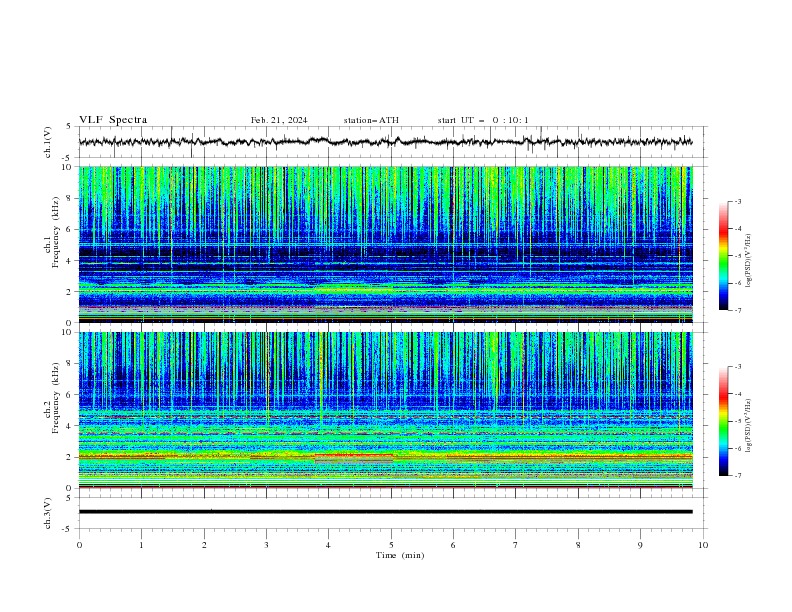Click the ch.1 colorbar "log(PSD)(V²/Hz)" label

[x=749, y=261]
